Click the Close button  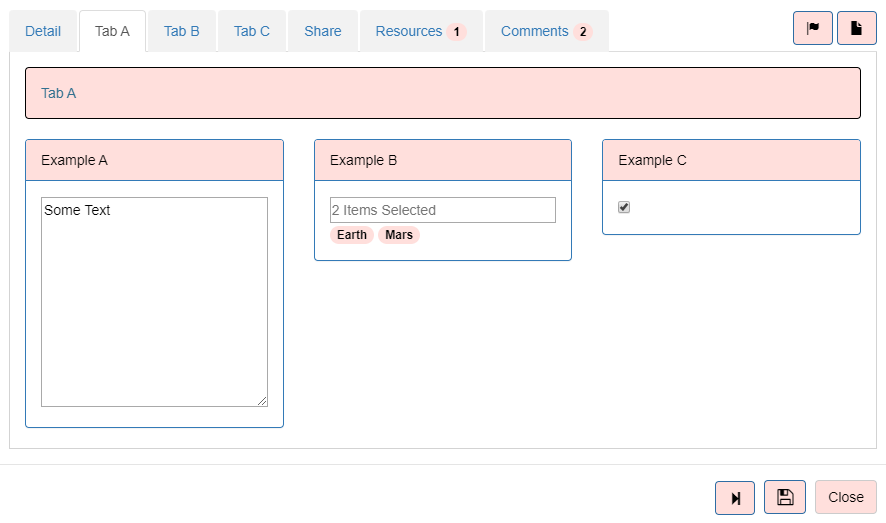(x=846, y=497)
